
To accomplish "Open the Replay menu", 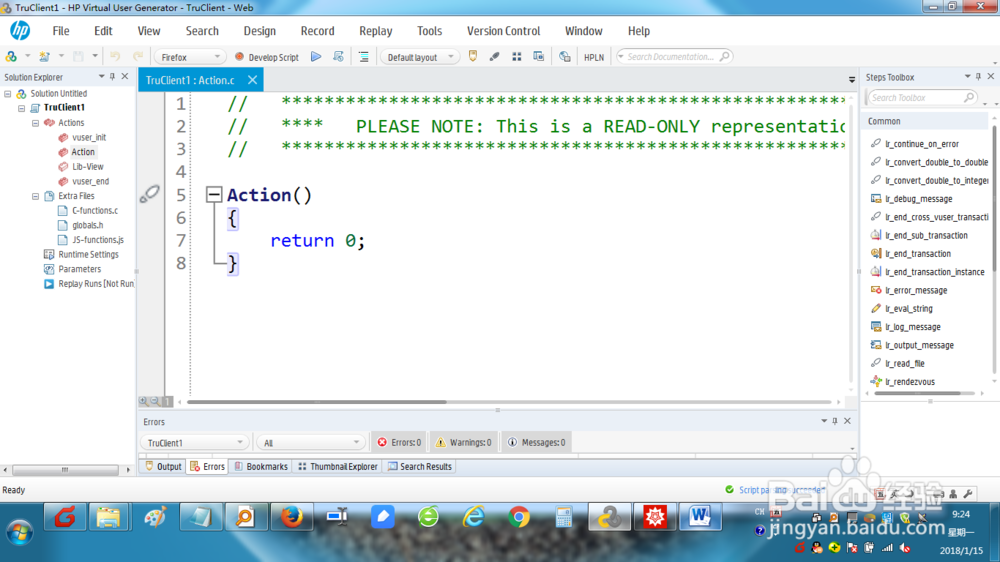I will coord(376,31).
